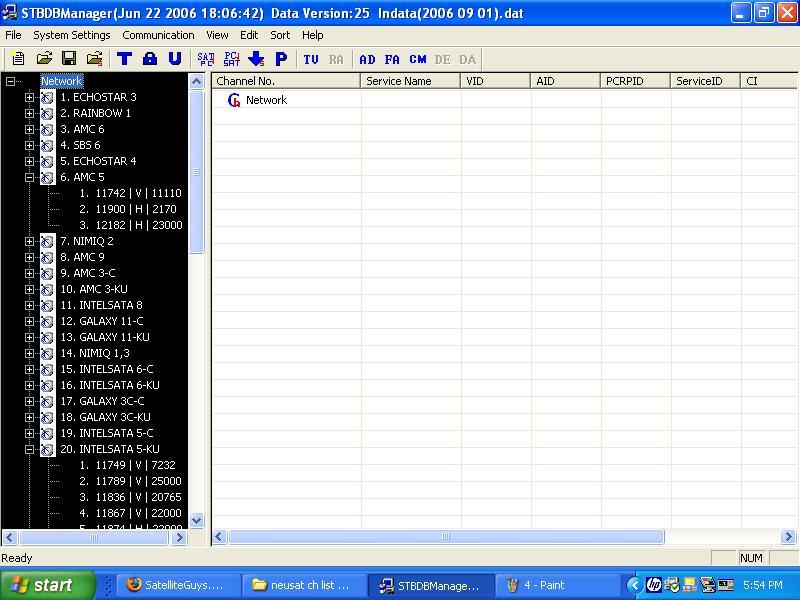The width and height of the screenshot is (800, 600).
Task: Open the File menu
Action: [x=13, y=35]
